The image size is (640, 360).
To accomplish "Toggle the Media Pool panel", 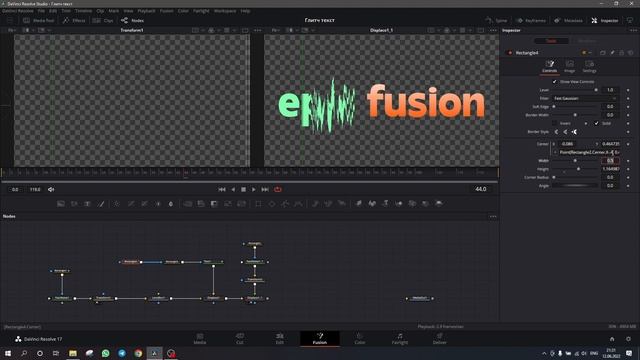I will point(39,20).
